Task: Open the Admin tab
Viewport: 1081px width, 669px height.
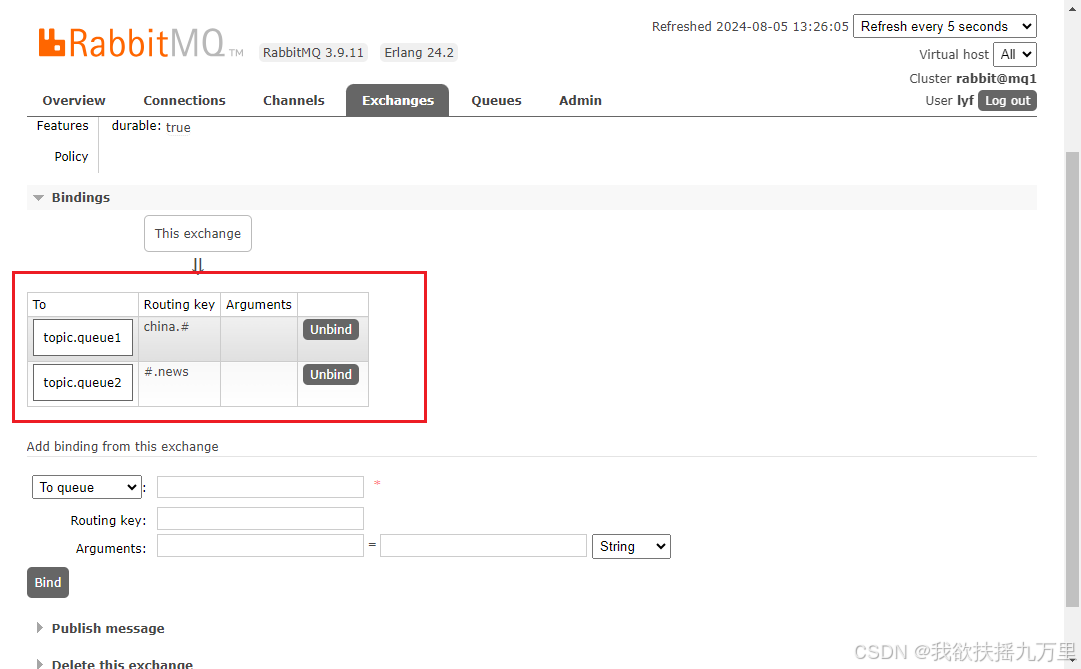Action: pos(580,101)
